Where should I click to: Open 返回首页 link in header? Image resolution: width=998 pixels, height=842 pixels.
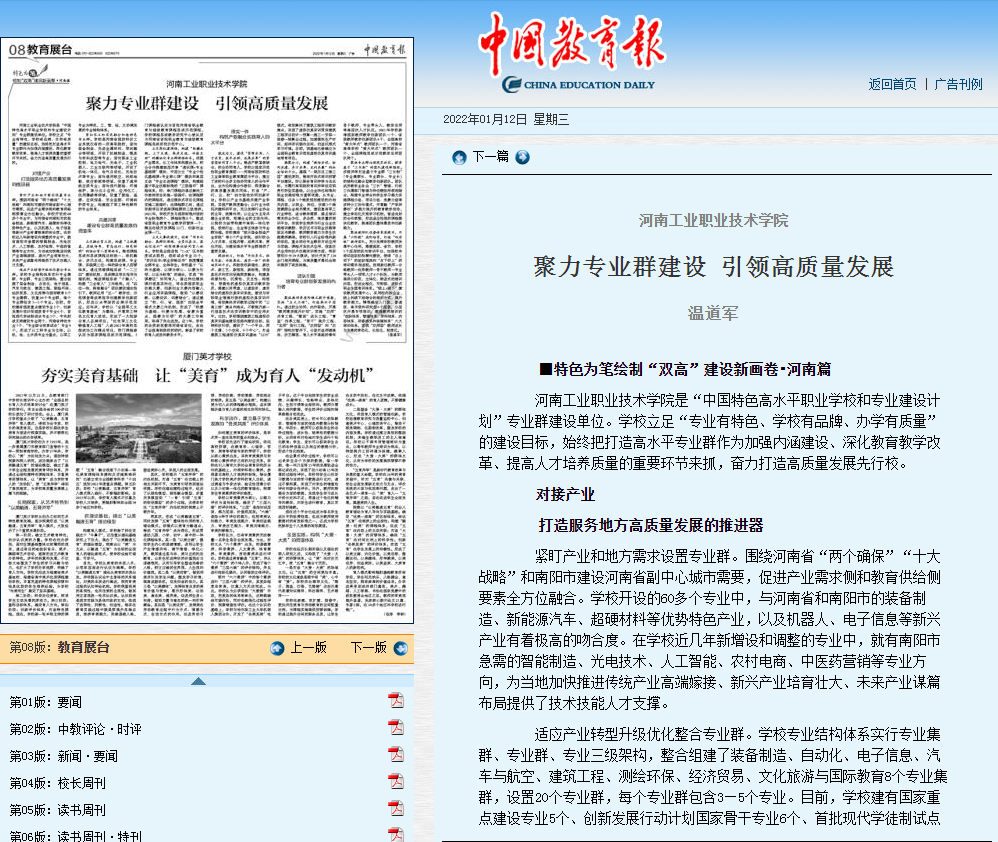tap(892, 84)
